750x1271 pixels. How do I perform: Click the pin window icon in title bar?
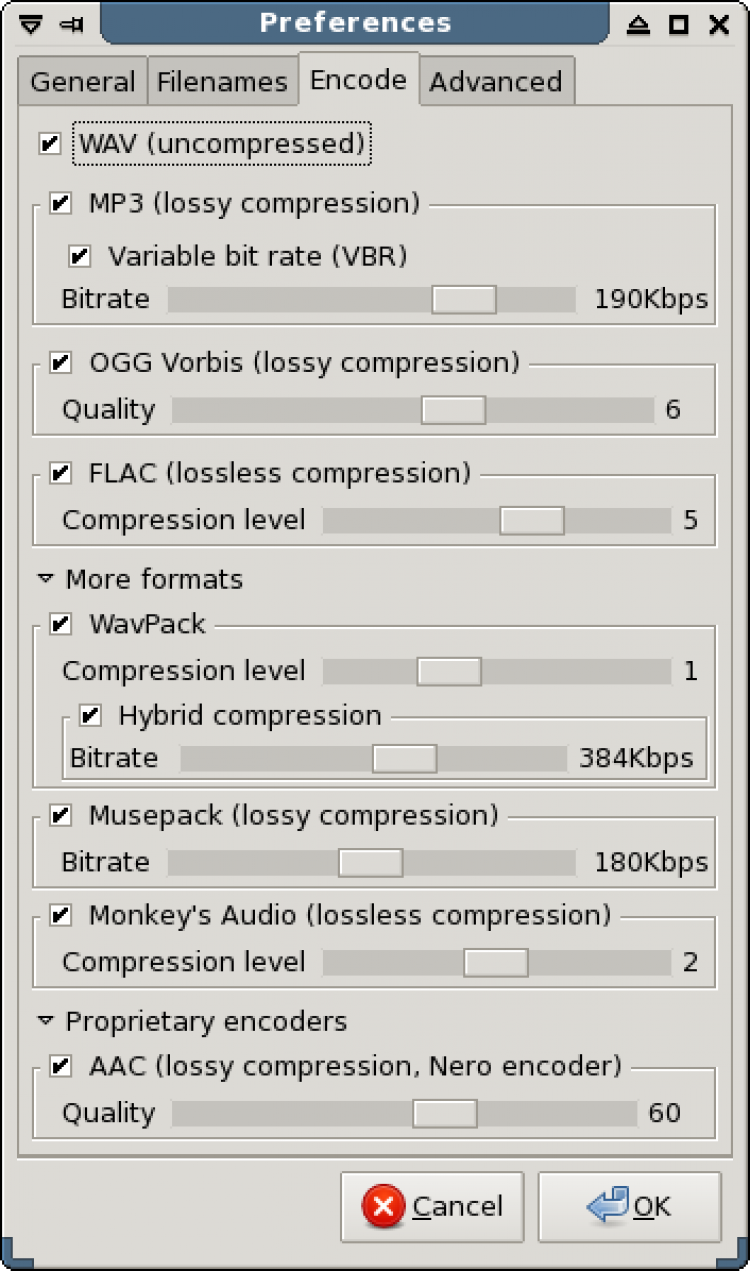coord(71,24)
